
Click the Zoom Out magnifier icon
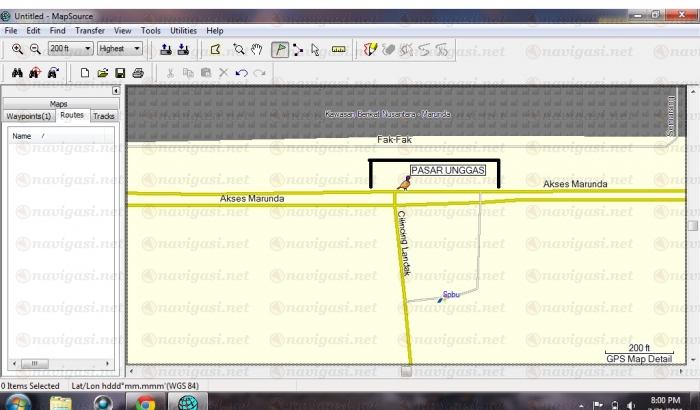(35, 48)
